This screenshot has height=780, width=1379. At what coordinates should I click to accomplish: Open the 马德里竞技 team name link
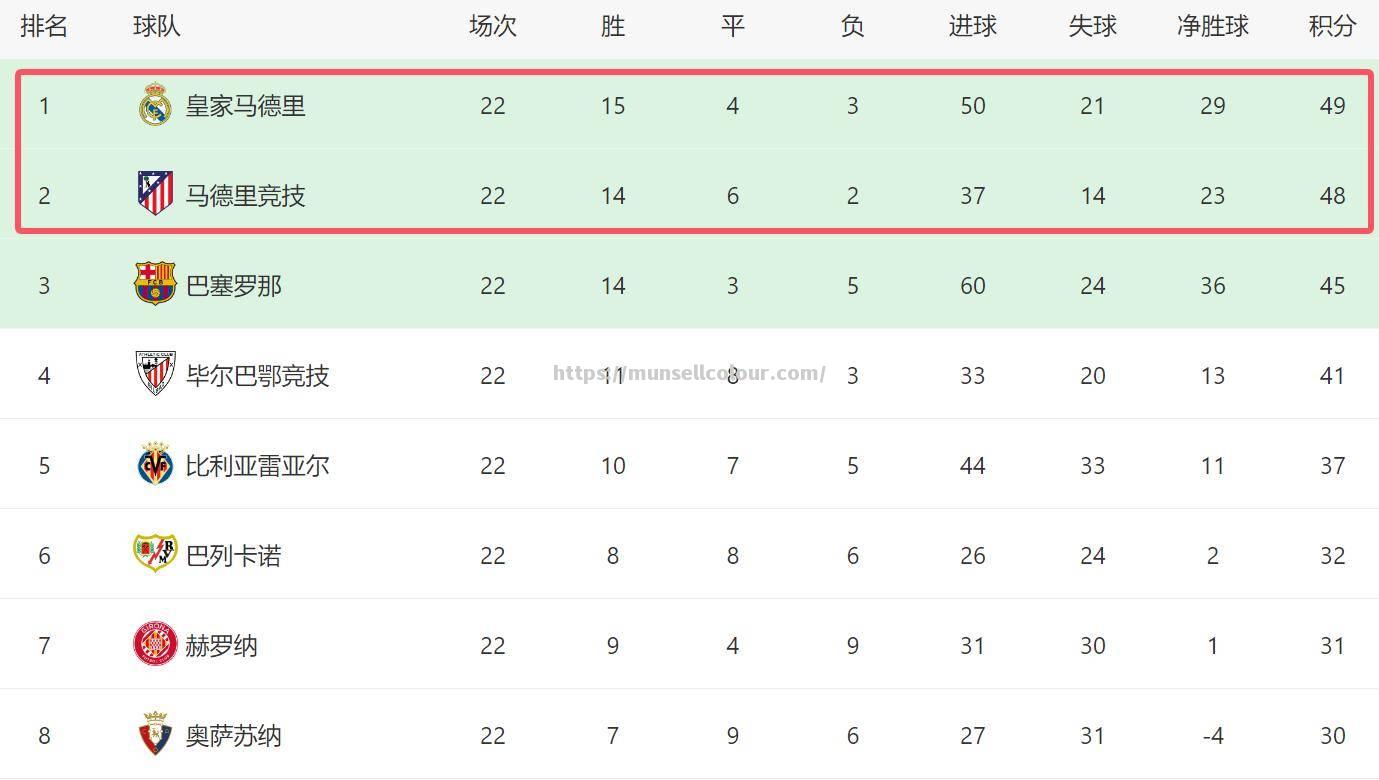(245, 196)
